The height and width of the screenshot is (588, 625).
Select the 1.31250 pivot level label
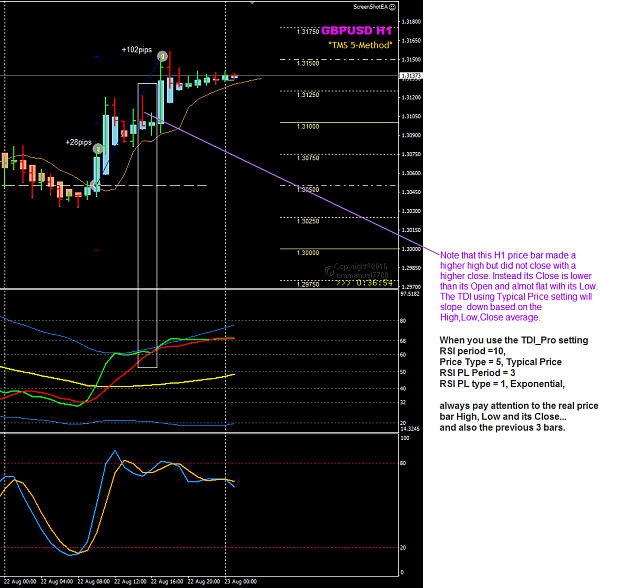click(308, 94)
